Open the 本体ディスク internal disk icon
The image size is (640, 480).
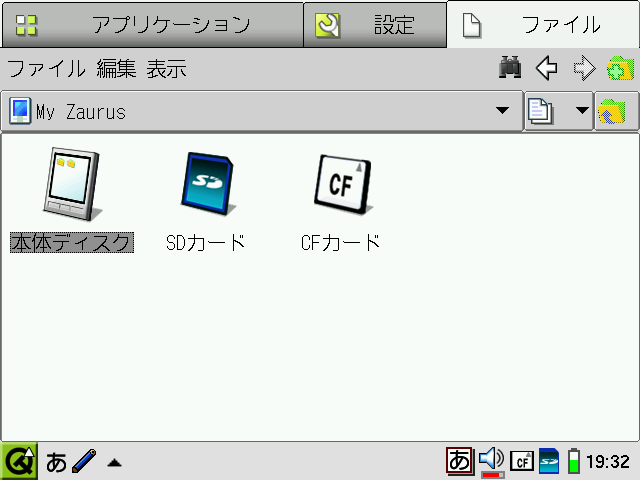72,184
